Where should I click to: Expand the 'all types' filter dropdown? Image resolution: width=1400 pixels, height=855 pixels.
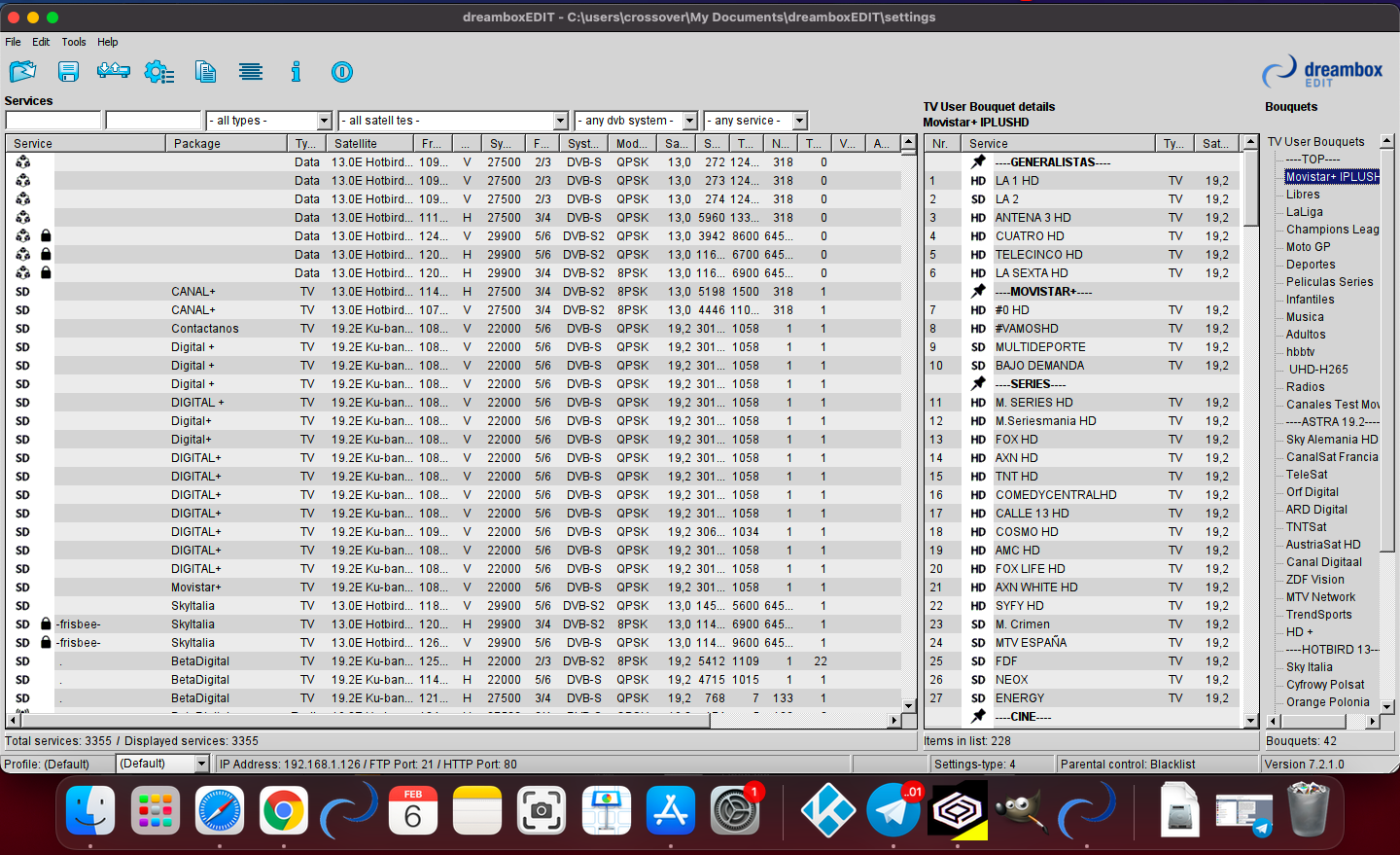324,121
